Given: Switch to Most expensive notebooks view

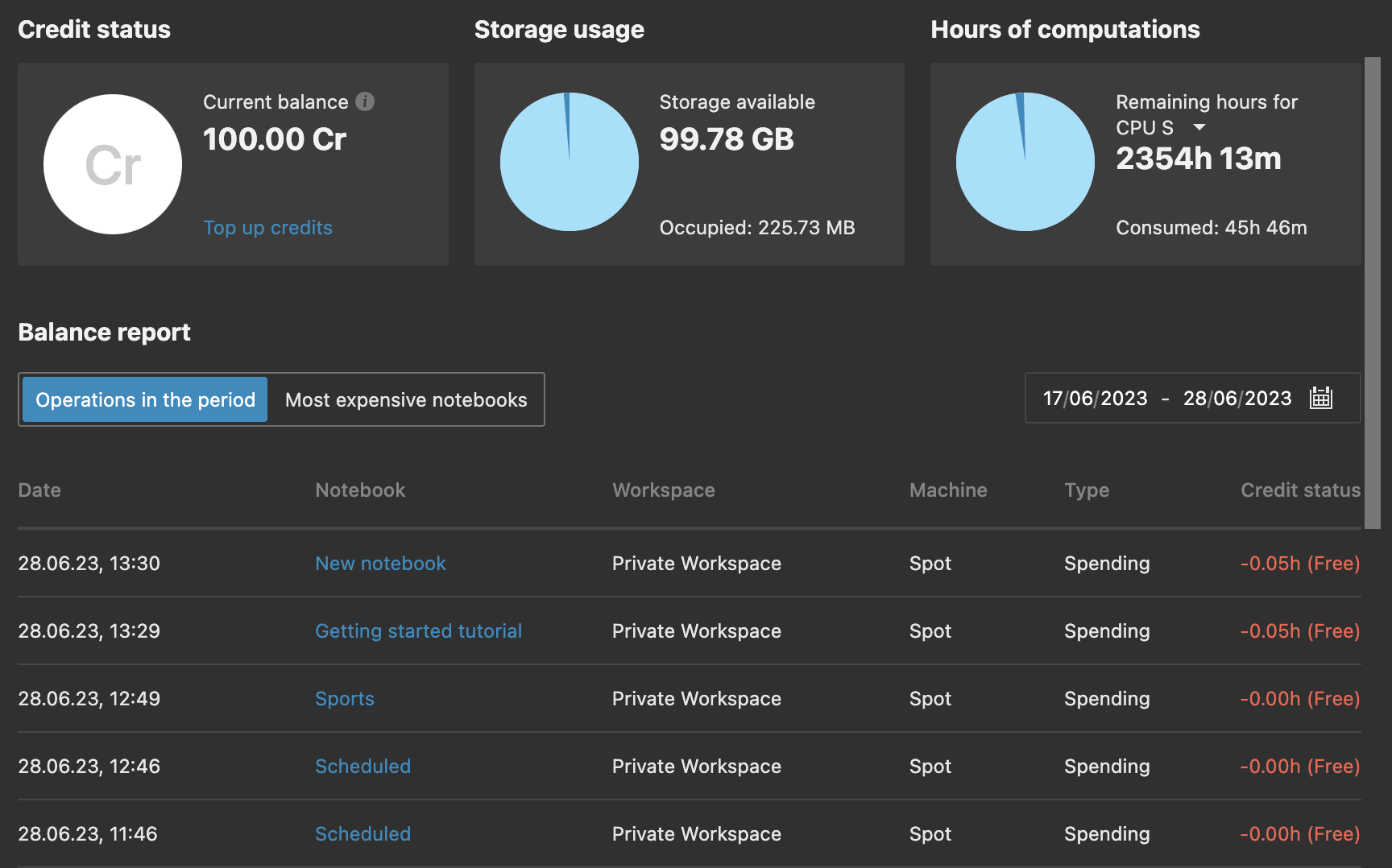Looking at the screenshot, I should coord(405,399).
